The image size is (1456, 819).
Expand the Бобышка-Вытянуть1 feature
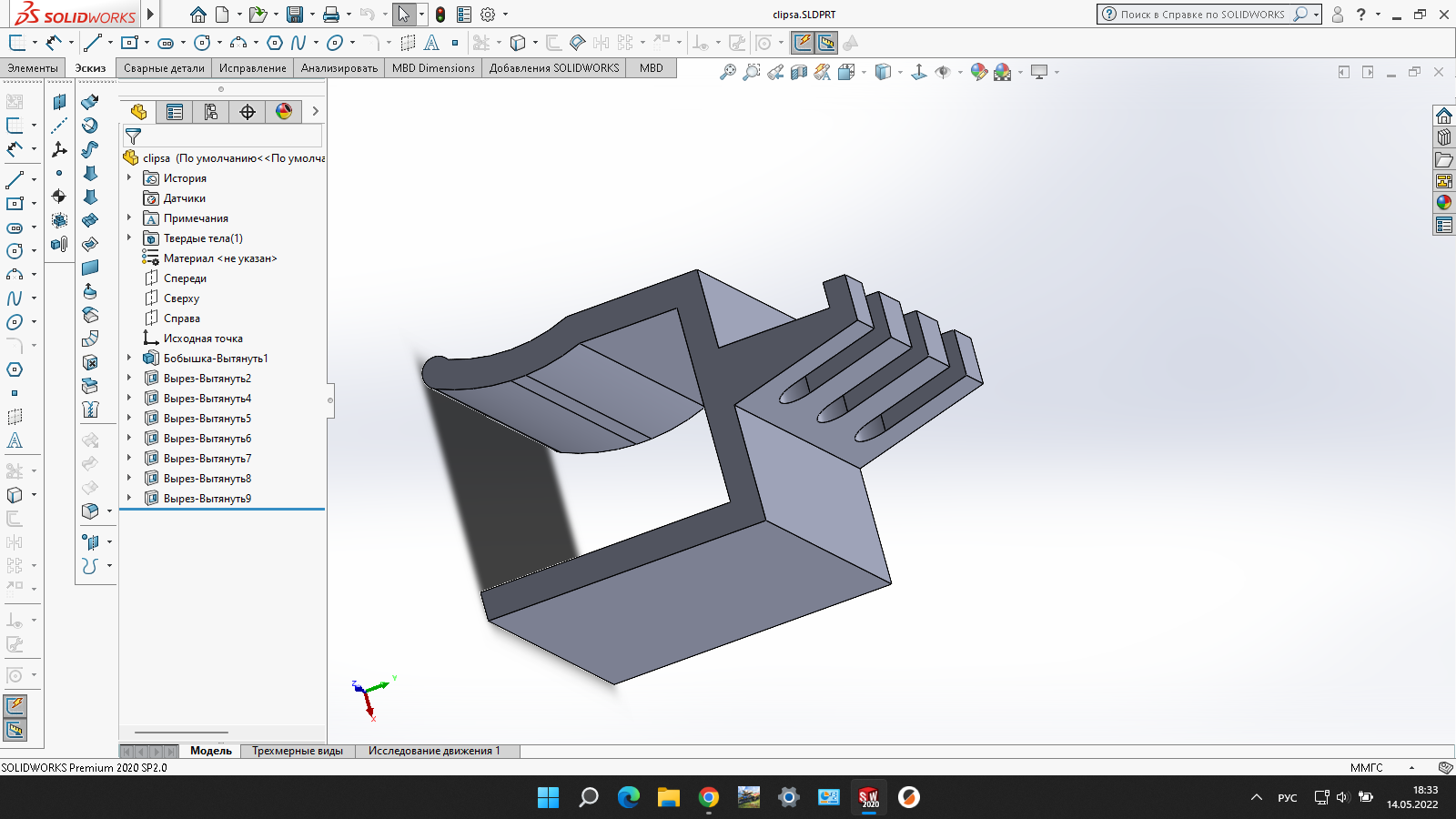128,358
